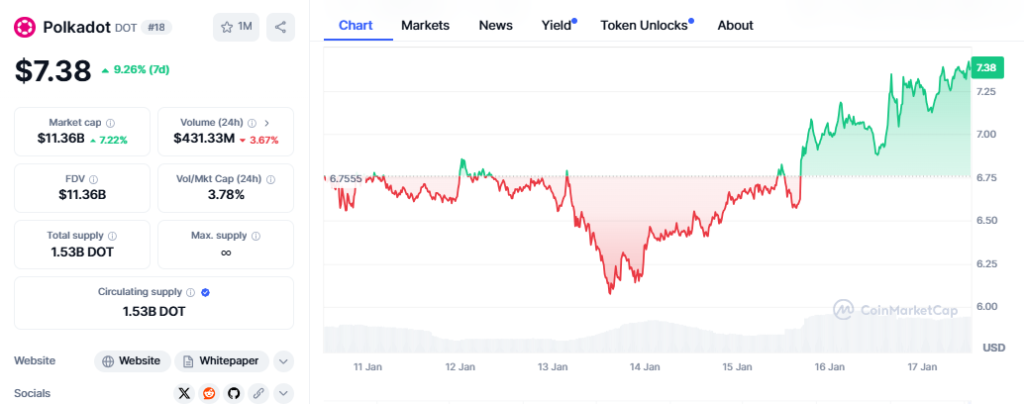Click the Polkadot logo icon
The height and width of the screenshot is (404, 1024).
pyautogui.click(x=24, y=27)
